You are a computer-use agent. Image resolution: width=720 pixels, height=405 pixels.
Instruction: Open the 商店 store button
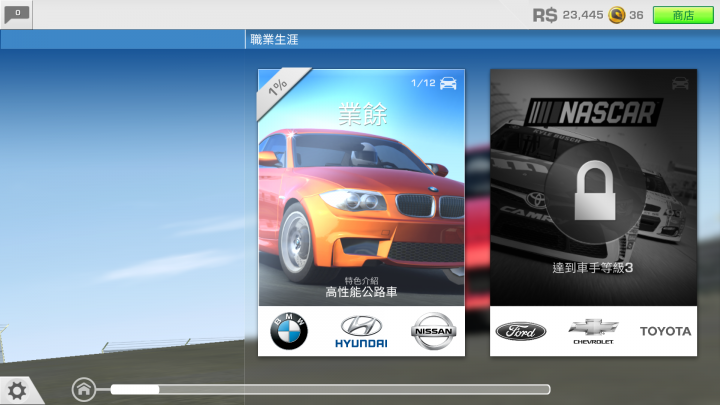pos(683,15)
